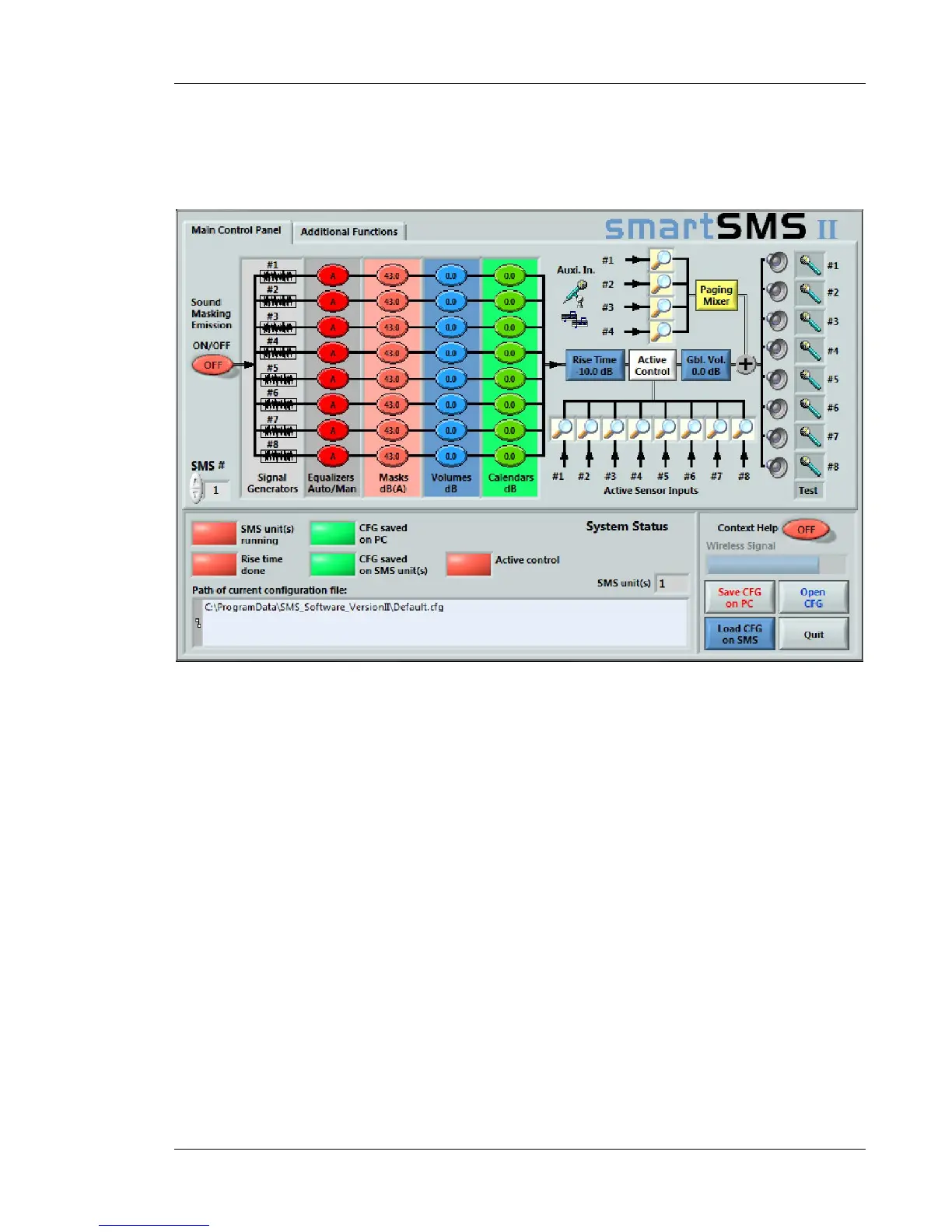This screenshot has width=952, height=1232.
Task: Click the speaker output #1 icon
Action: tap(776, 263)
